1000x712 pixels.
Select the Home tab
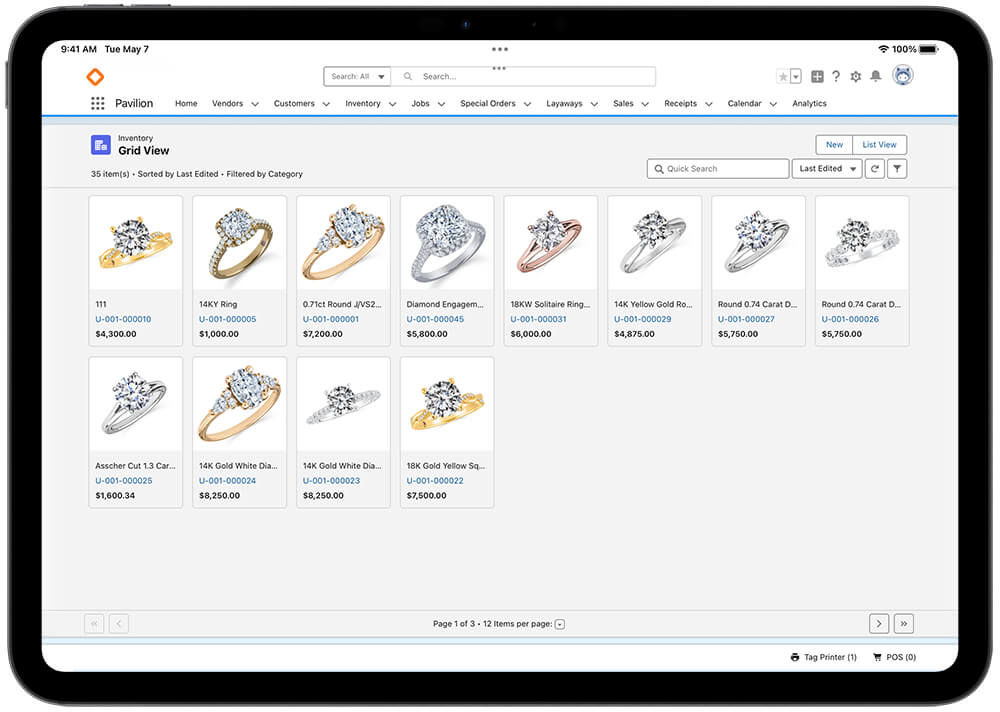(186, 103)
